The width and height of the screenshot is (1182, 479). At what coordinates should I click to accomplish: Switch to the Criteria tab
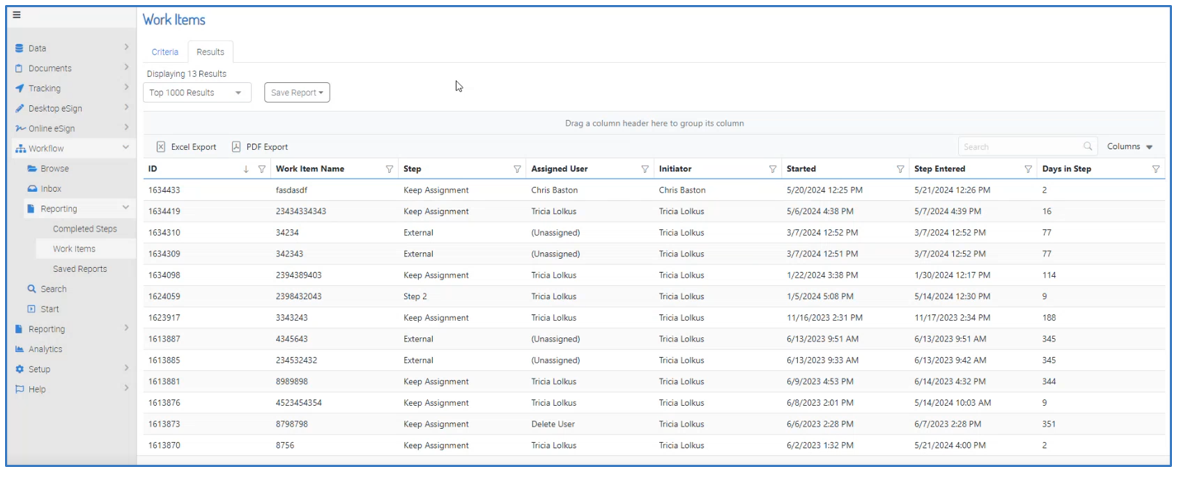coord(165,52)
